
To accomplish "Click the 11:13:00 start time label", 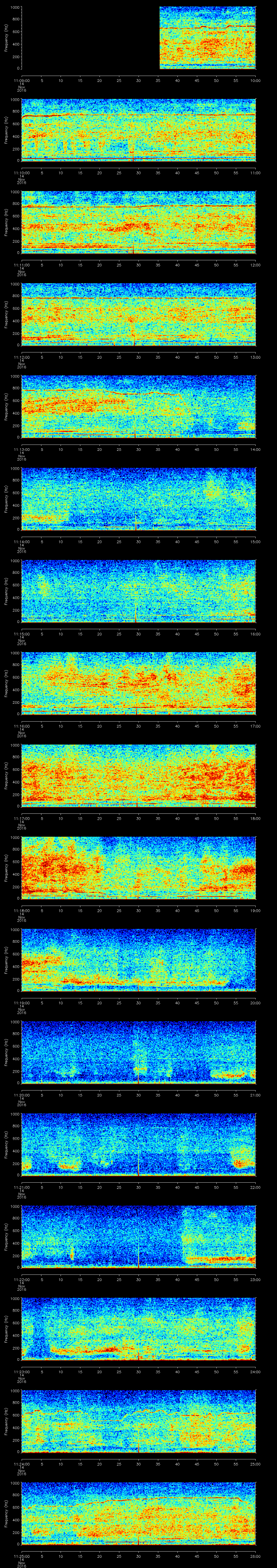I will pyautogui.click(x=21, y=449).
